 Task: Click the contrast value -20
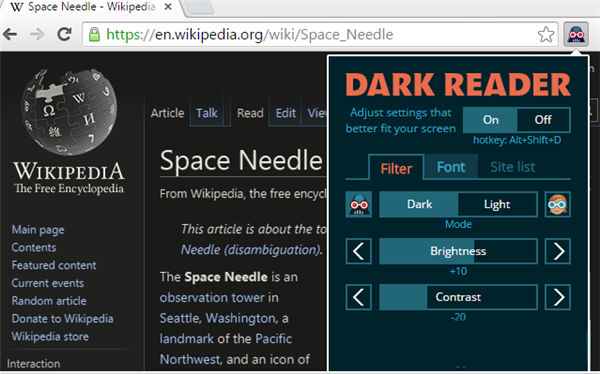click(458, 317)
